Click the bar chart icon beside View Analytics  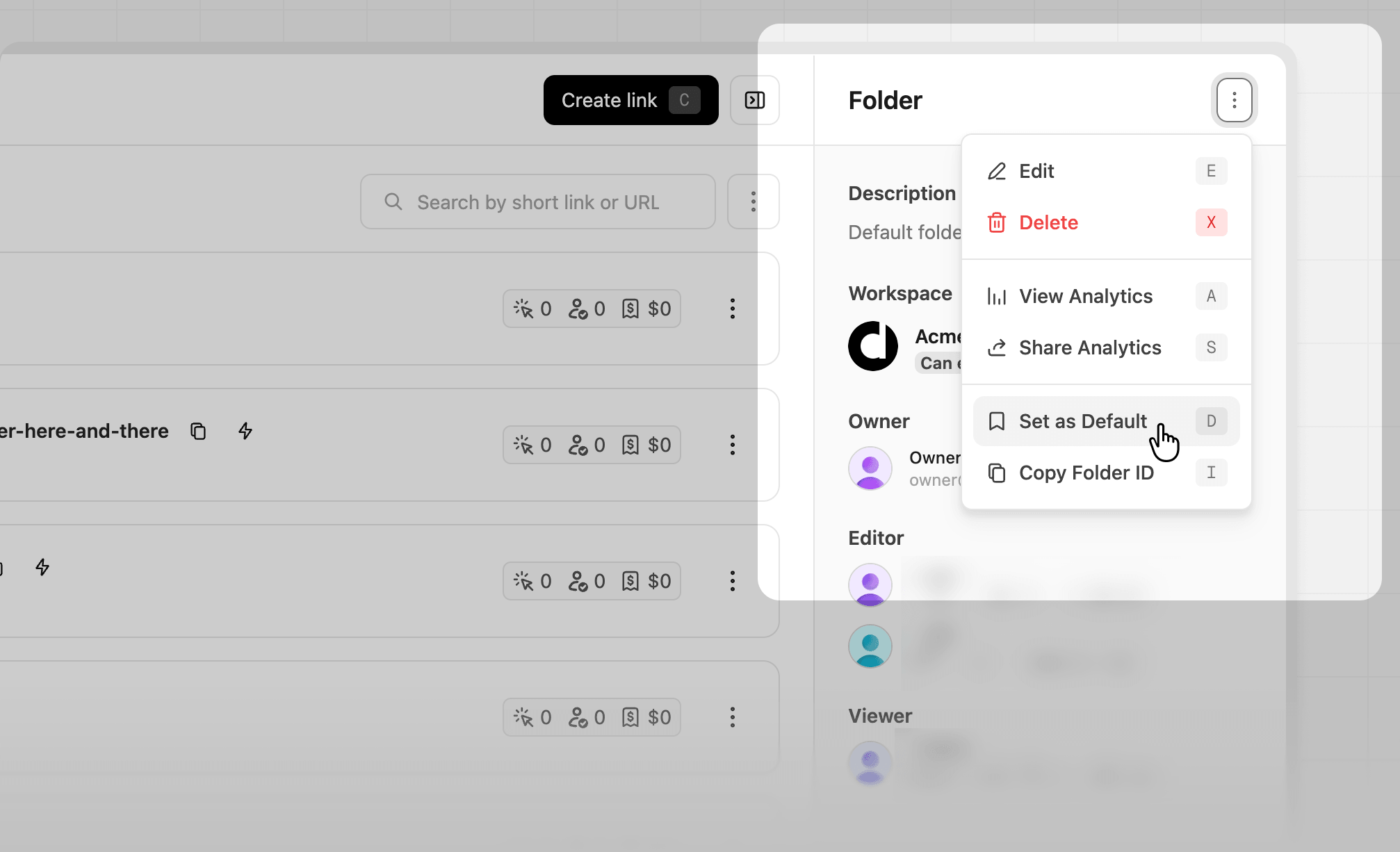pyautogui.click(x=997, y=296)
